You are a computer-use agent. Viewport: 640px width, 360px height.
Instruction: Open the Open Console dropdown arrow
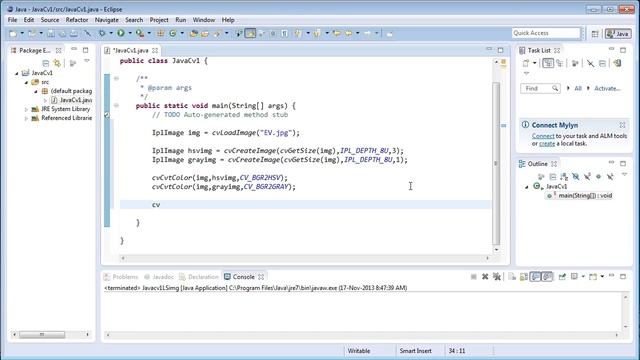pos(602,277)
